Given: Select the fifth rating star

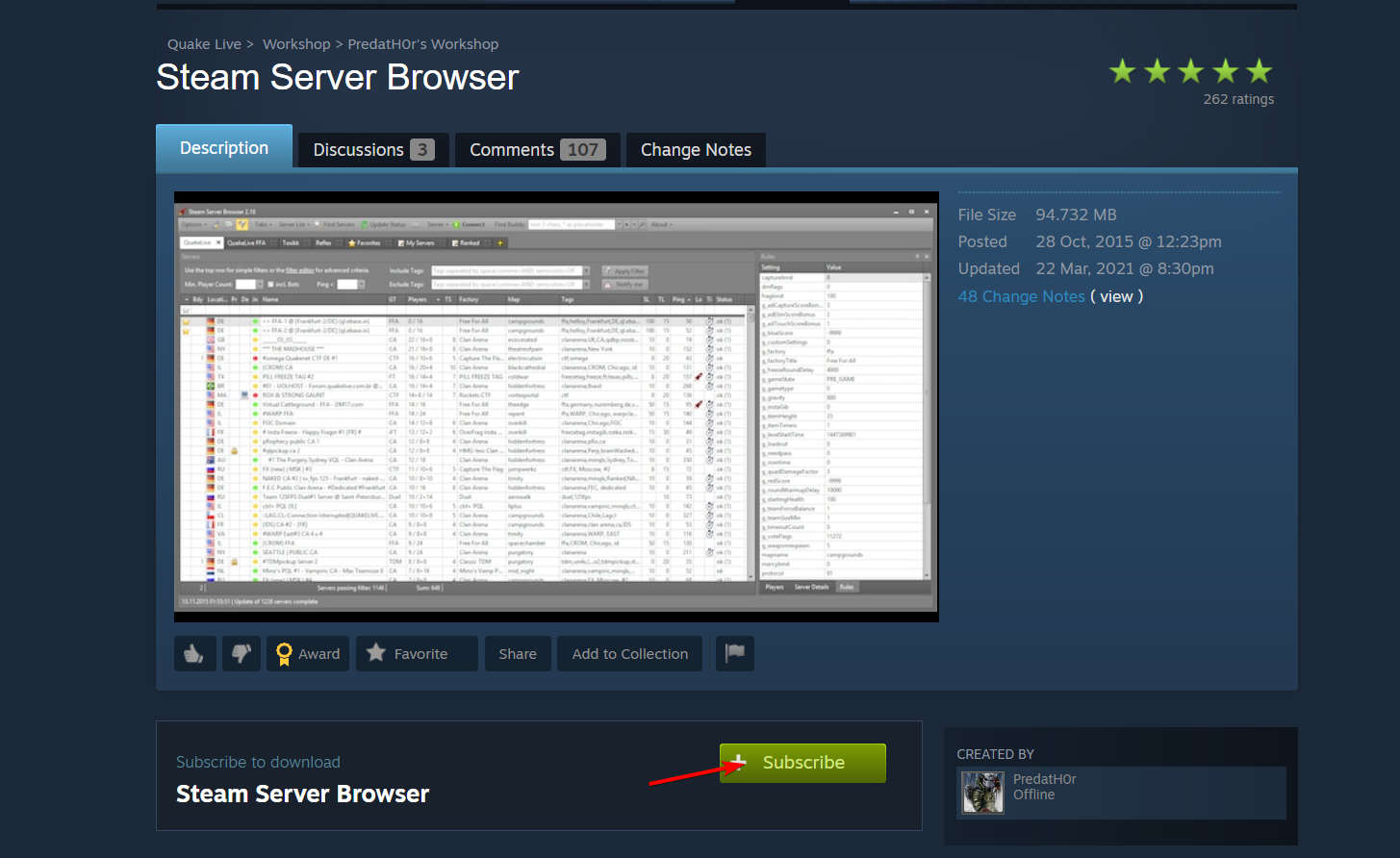Looking at the screenshot, I should pyautogui.click(x=1260, y=70).
